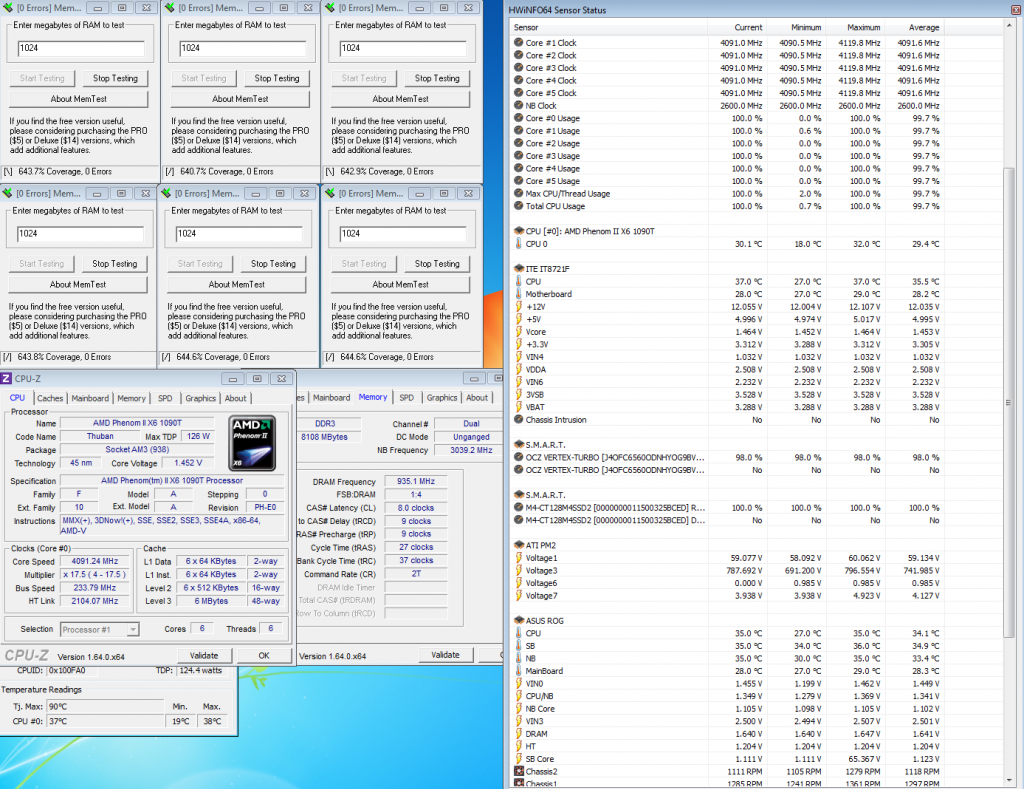Open About MemTest in the 642.9% coverage window
This screenshot has width=1024, height=789.
coord(401,99)
